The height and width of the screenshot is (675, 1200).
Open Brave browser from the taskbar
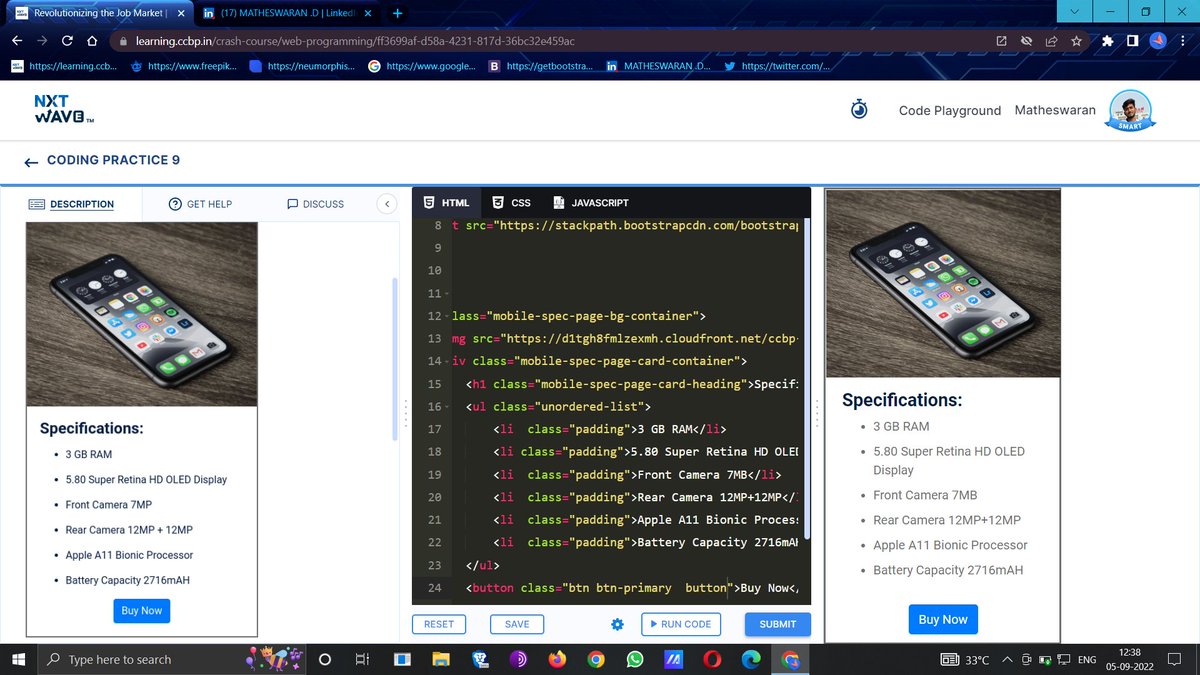pyautogui.click(x=480, y=660)
